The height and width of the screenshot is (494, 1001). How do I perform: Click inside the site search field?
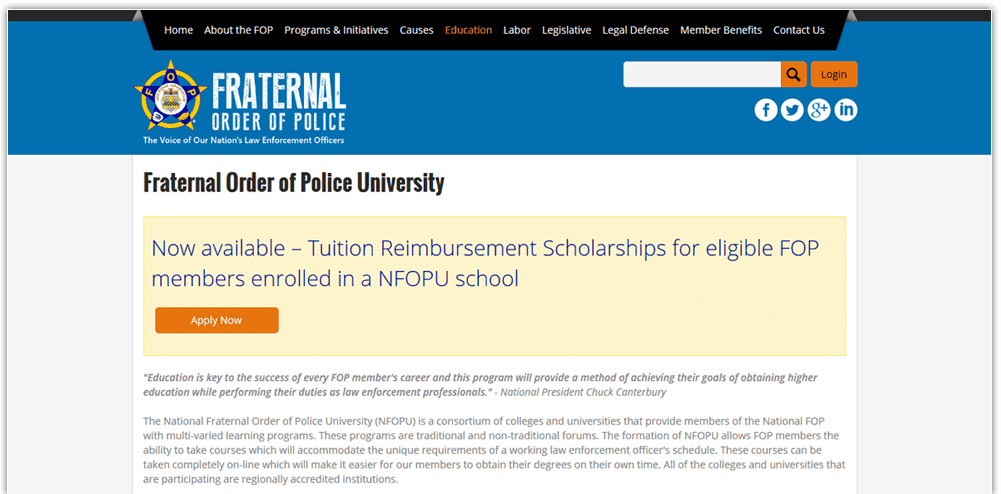pos(702,74)
